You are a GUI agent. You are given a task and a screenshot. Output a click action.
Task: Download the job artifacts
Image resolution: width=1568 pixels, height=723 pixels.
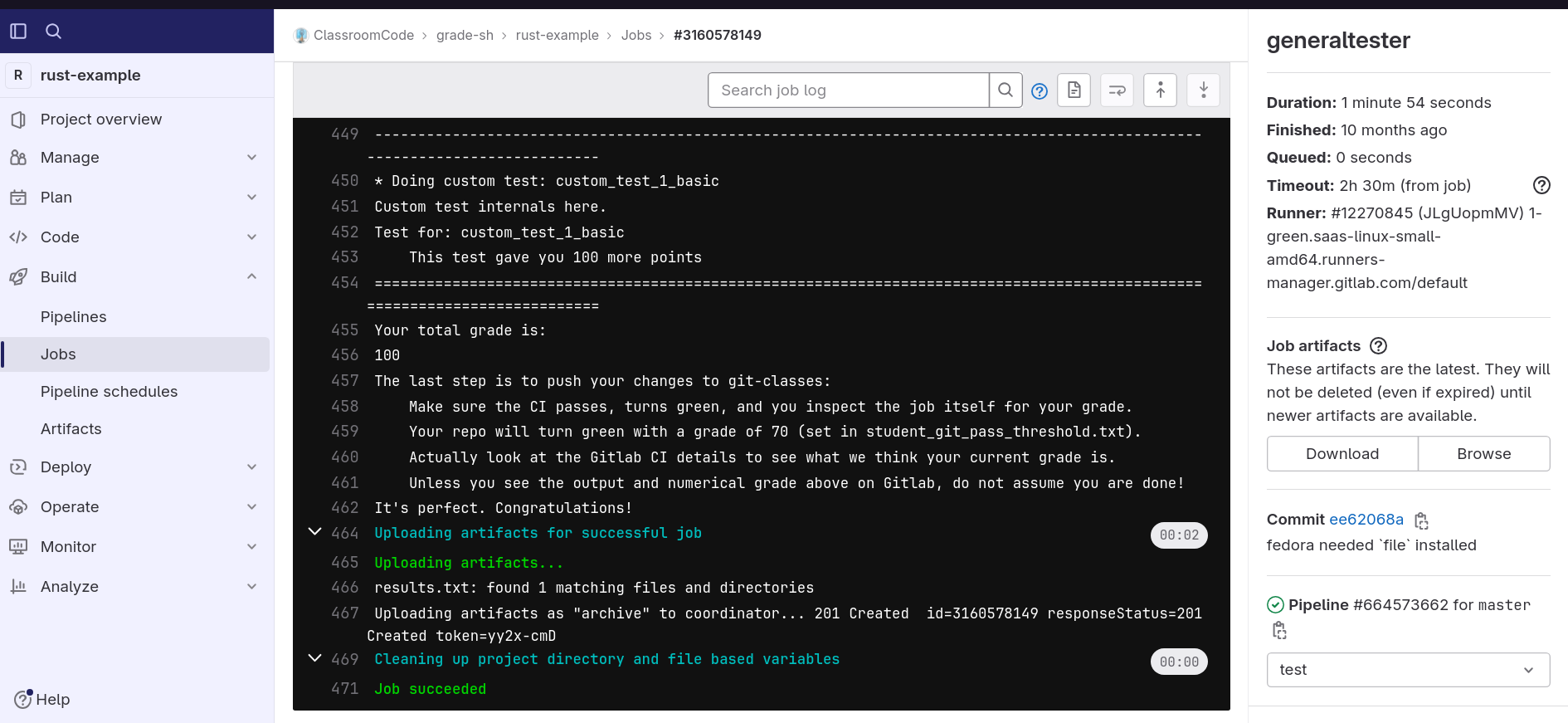pos(1342,454)
